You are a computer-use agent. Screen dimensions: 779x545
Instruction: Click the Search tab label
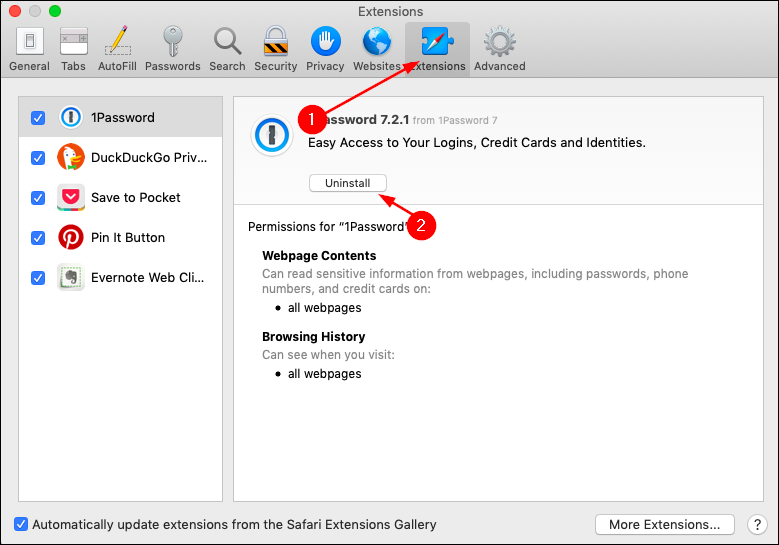point(227,66)
